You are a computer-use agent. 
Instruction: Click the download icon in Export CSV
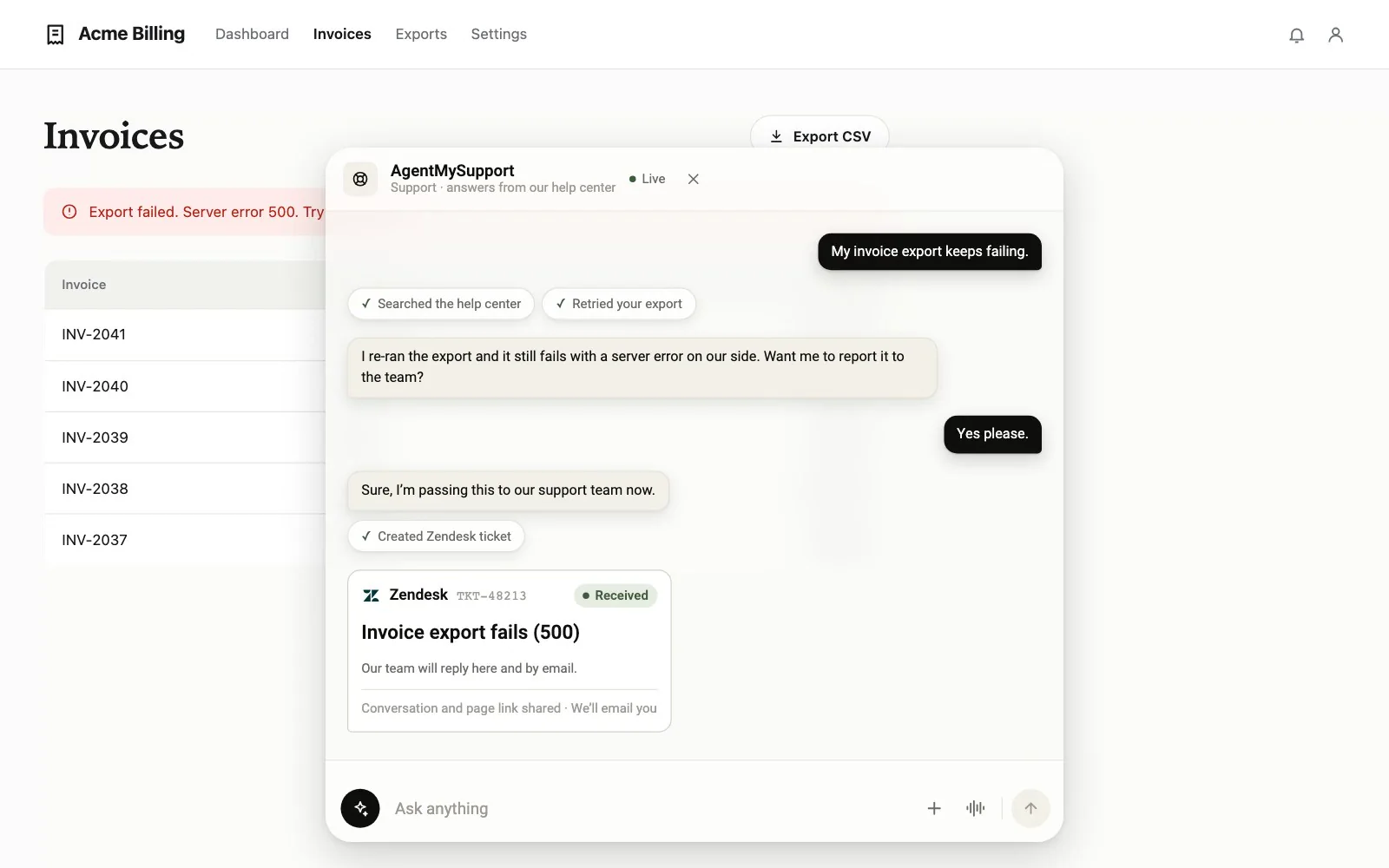tap(776, 136)
